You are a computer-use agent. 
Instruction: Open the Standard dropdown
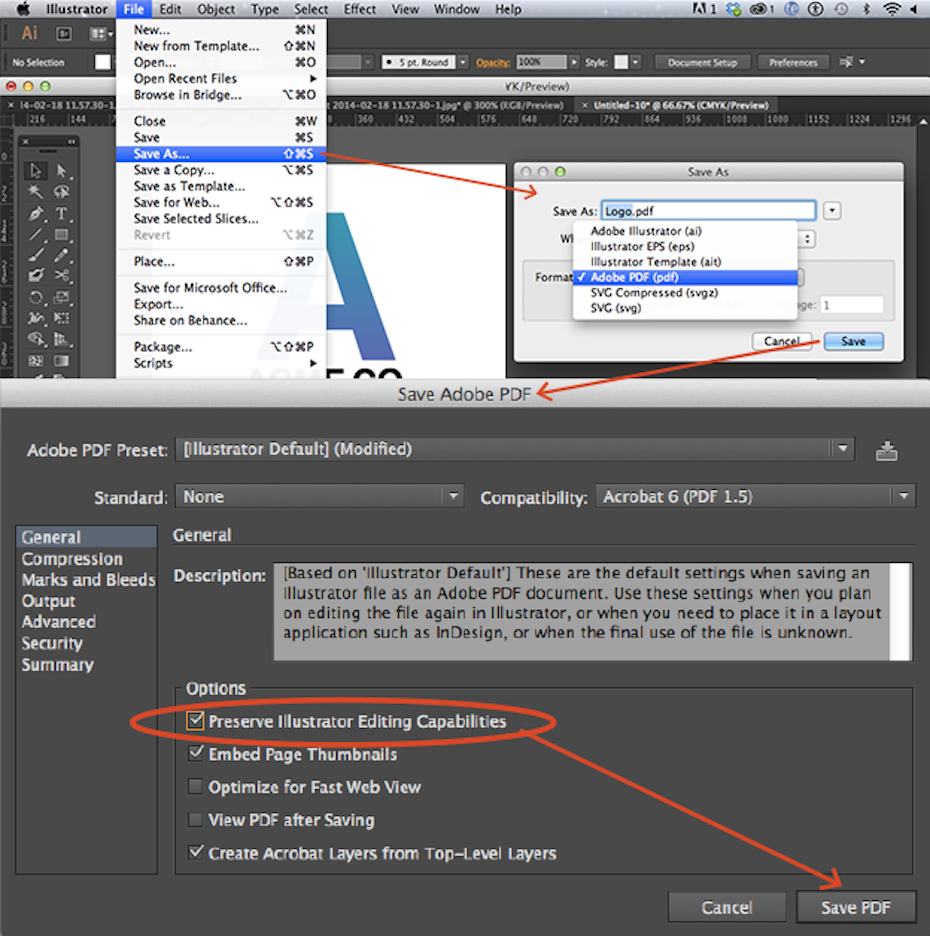point(319,497)
